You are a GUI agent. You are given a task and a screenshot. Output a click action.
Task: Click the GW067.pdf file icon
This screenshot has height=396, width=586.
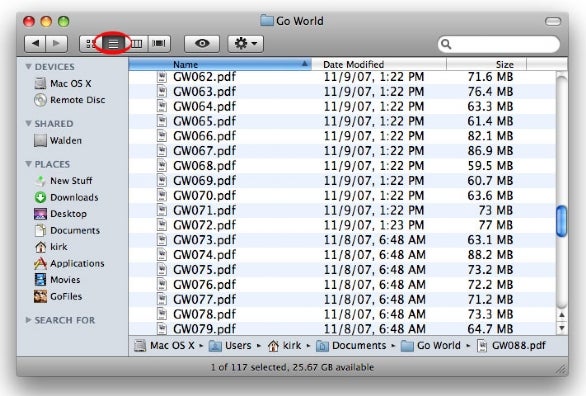161,151
